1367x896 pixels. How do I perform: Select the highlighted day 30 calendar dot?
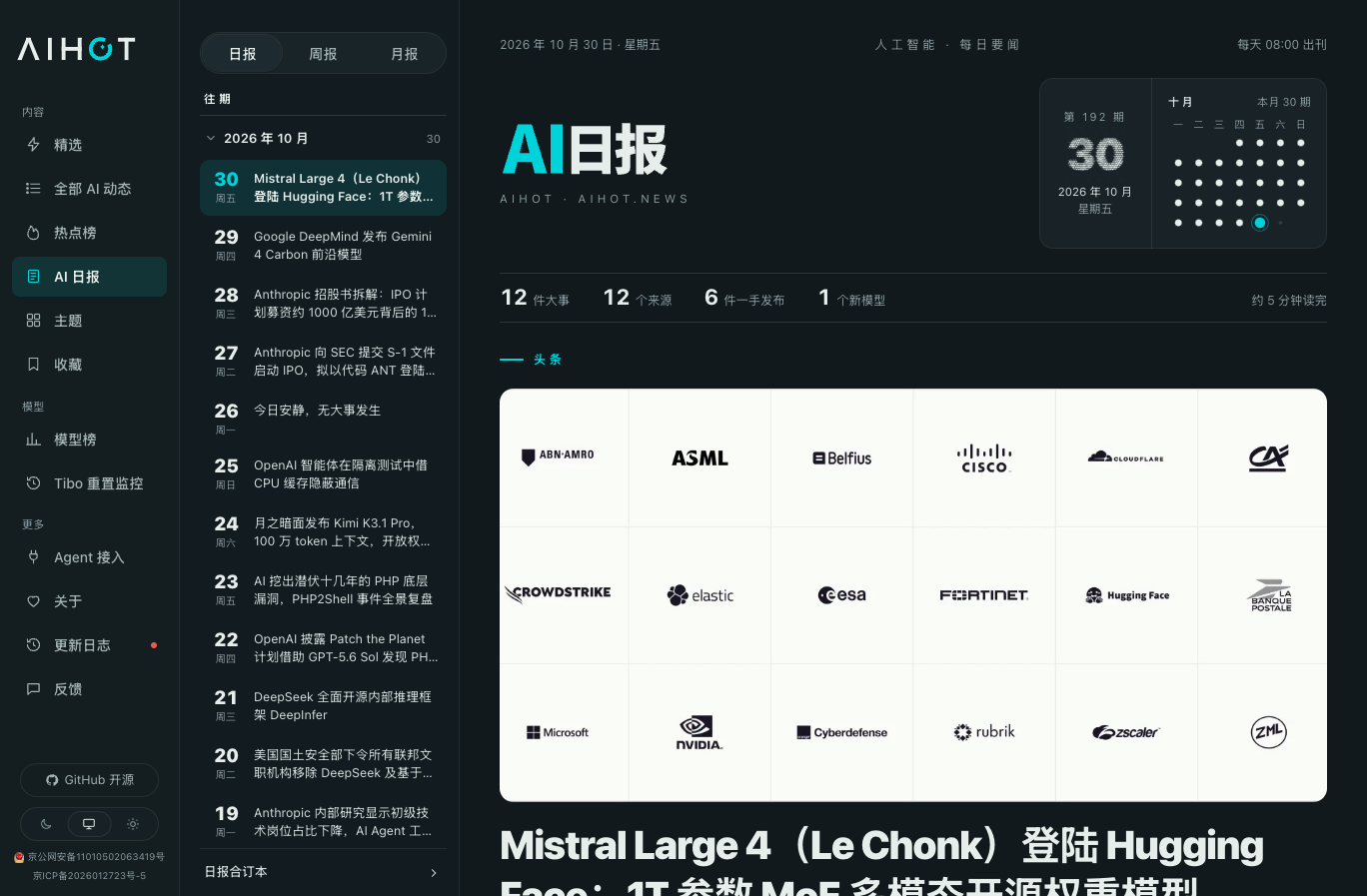1260,223
